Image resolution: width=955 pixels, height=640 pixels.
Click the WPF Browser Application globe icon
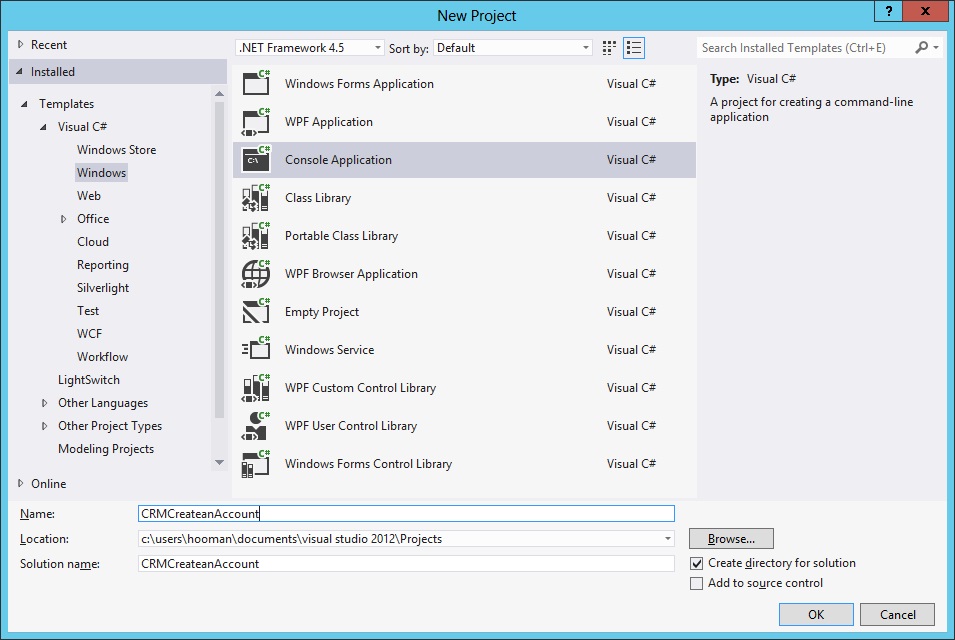pyautogui.click(x=256, y=273)
